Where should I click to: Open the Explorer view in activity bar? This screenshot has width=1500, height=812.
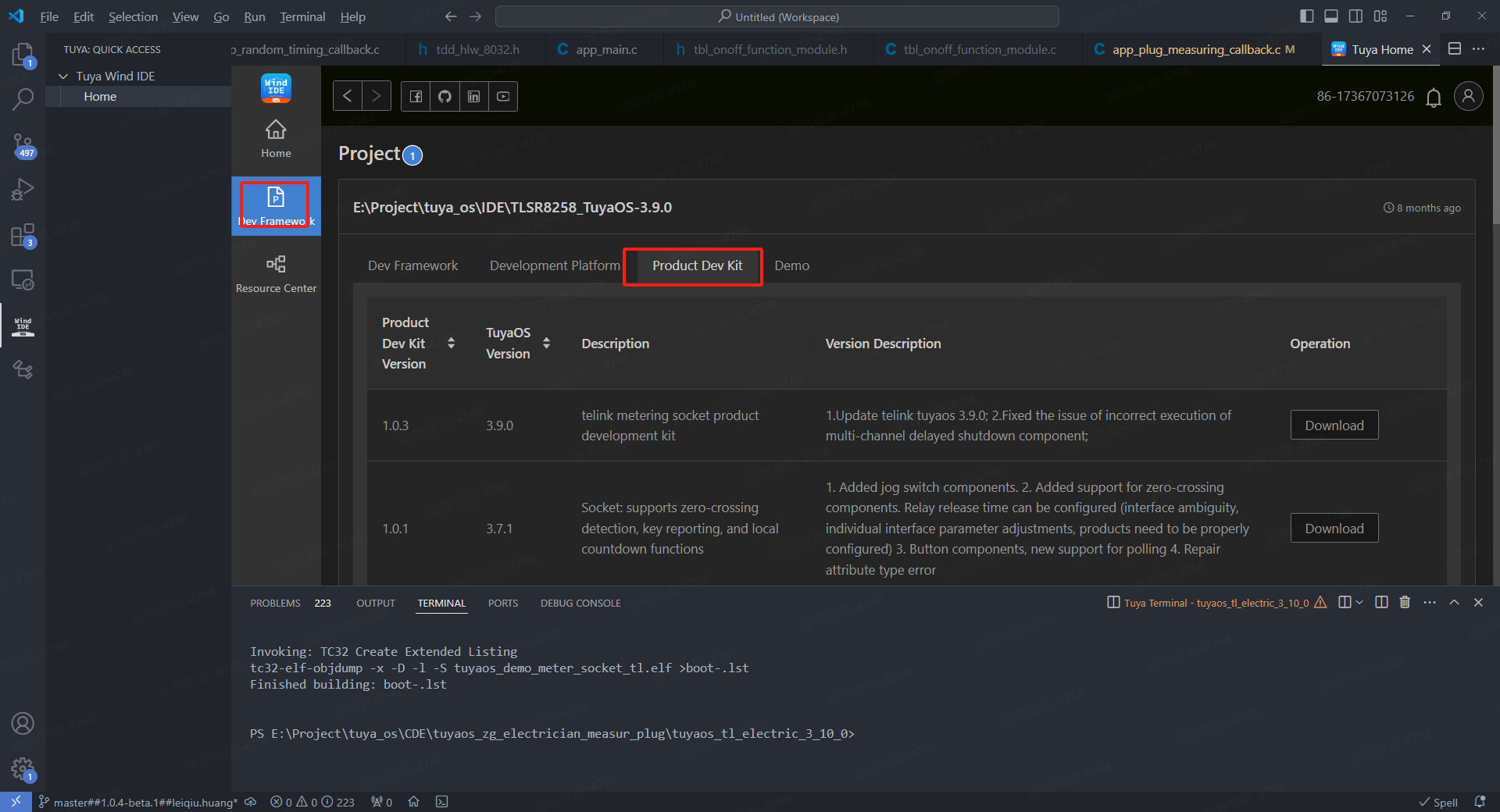[23, 55]
